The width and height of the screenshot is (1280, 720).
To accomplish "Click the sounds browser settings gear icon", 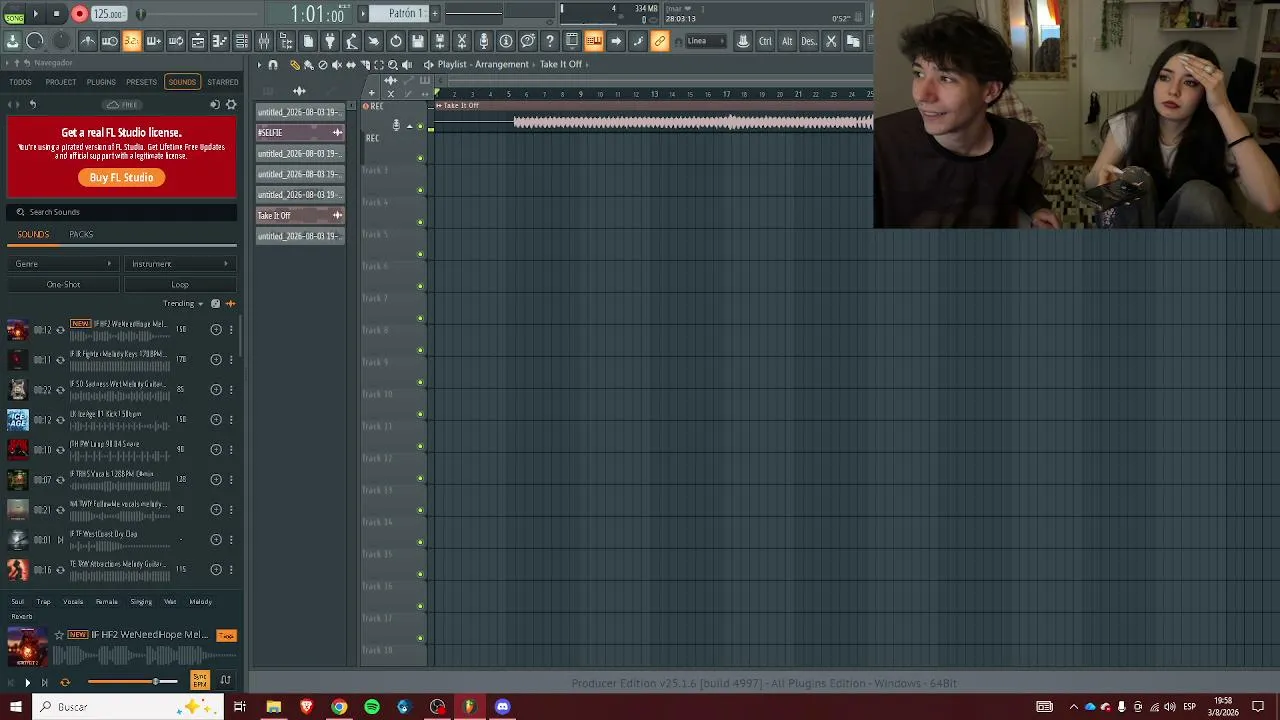I will click(x=231, y=105).
